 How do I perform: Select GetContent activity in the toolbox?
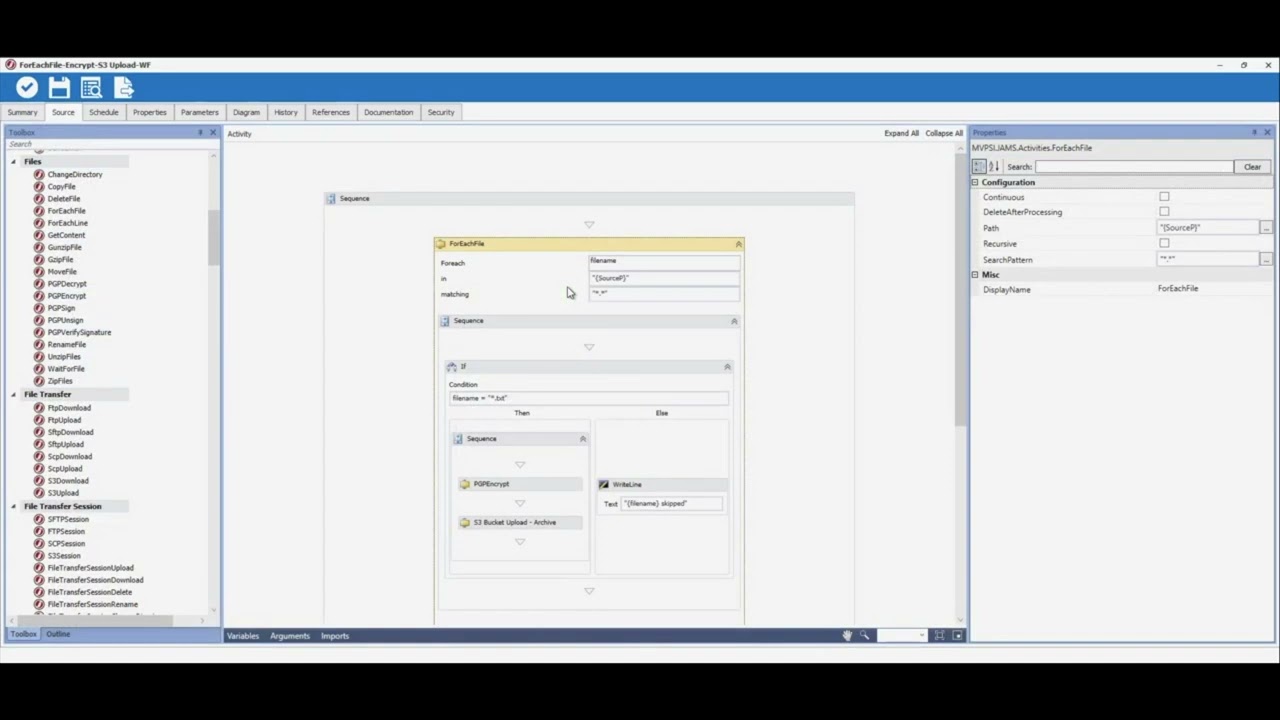tap(66, 235)
